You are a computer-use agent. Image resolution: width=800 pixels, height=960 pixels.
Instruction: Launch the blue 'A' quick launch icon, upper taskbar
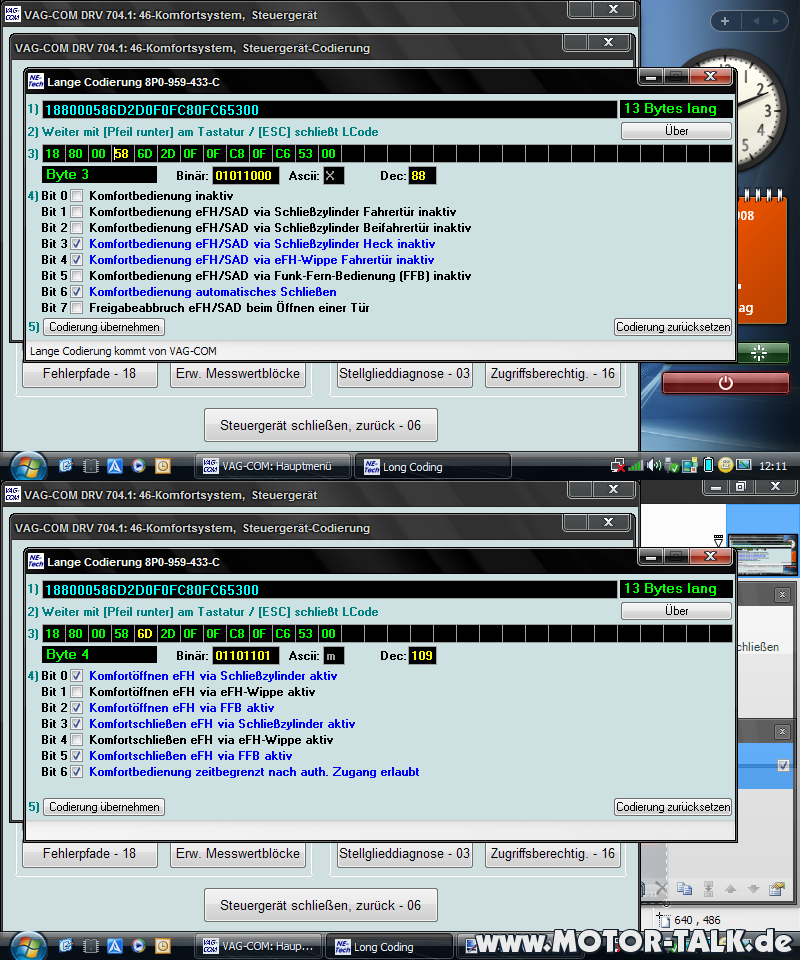point(114,466)
